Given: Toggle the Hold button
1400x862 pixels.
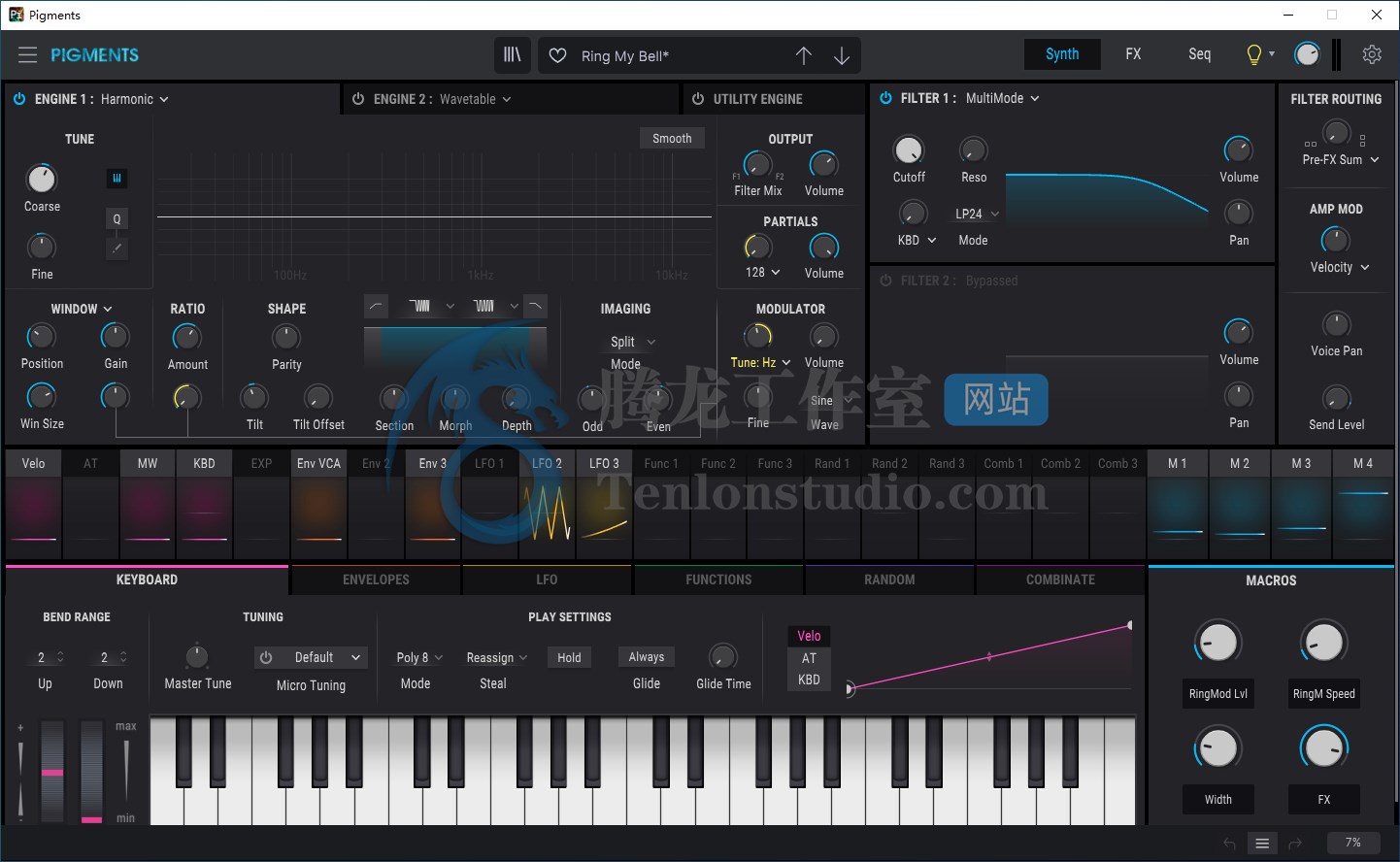Looking at the screenshot, I should tap(569, 657).
